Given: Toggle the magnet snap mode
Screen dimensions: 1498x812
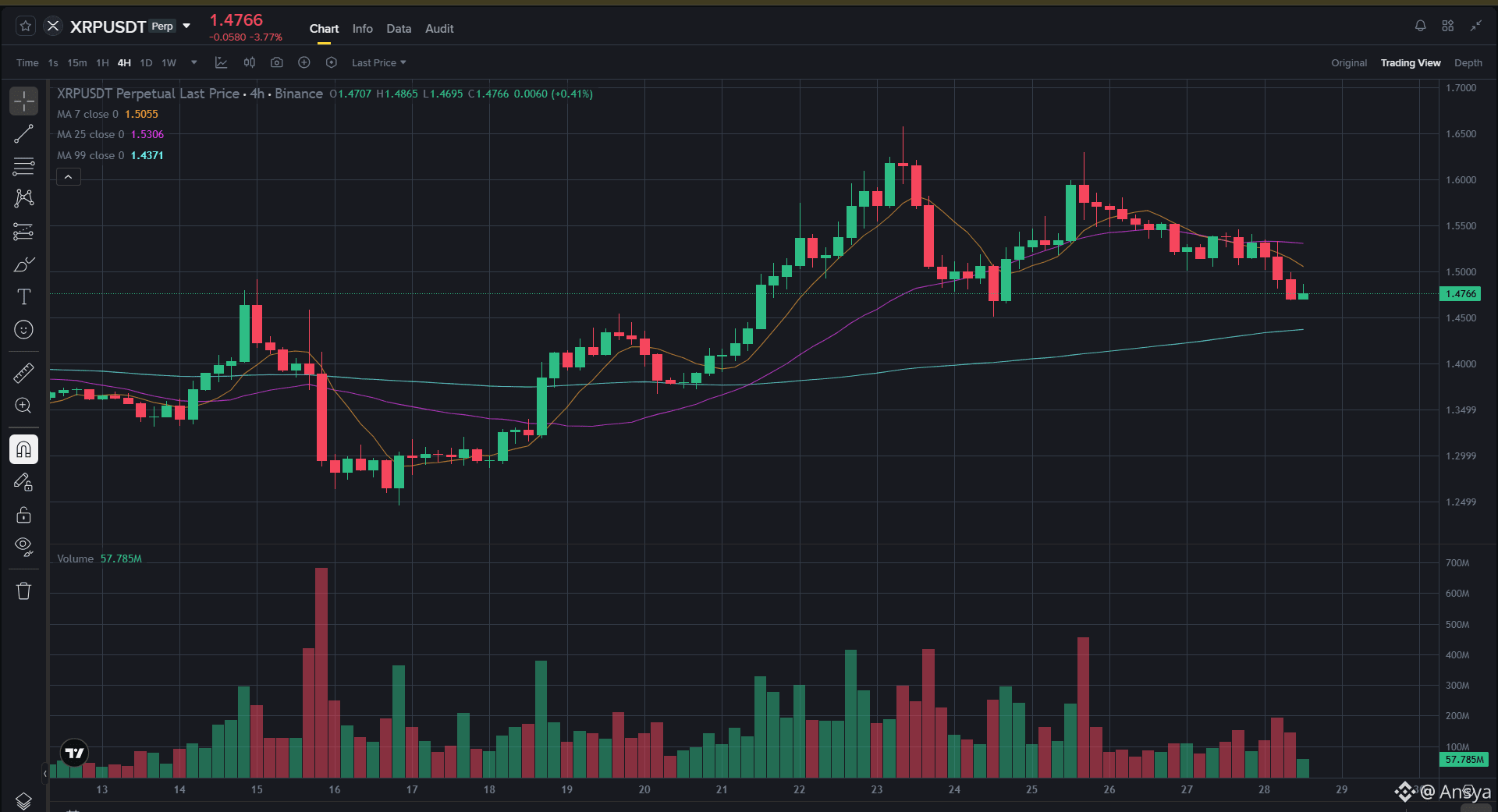Looking at the screenshot, I should (x=23, y=449).
